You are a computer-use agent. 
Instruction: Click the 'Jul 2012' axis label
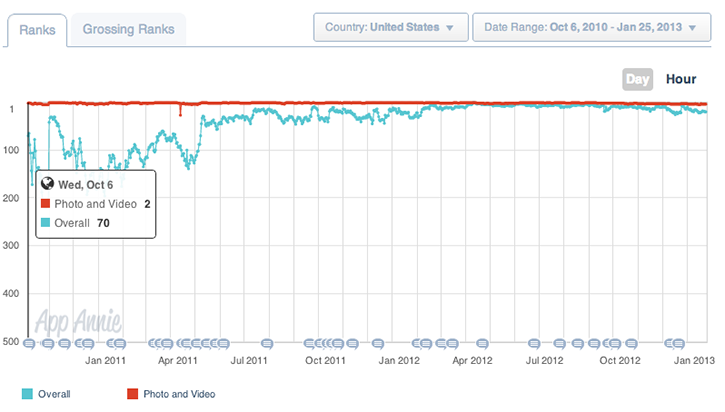point(545,361)
